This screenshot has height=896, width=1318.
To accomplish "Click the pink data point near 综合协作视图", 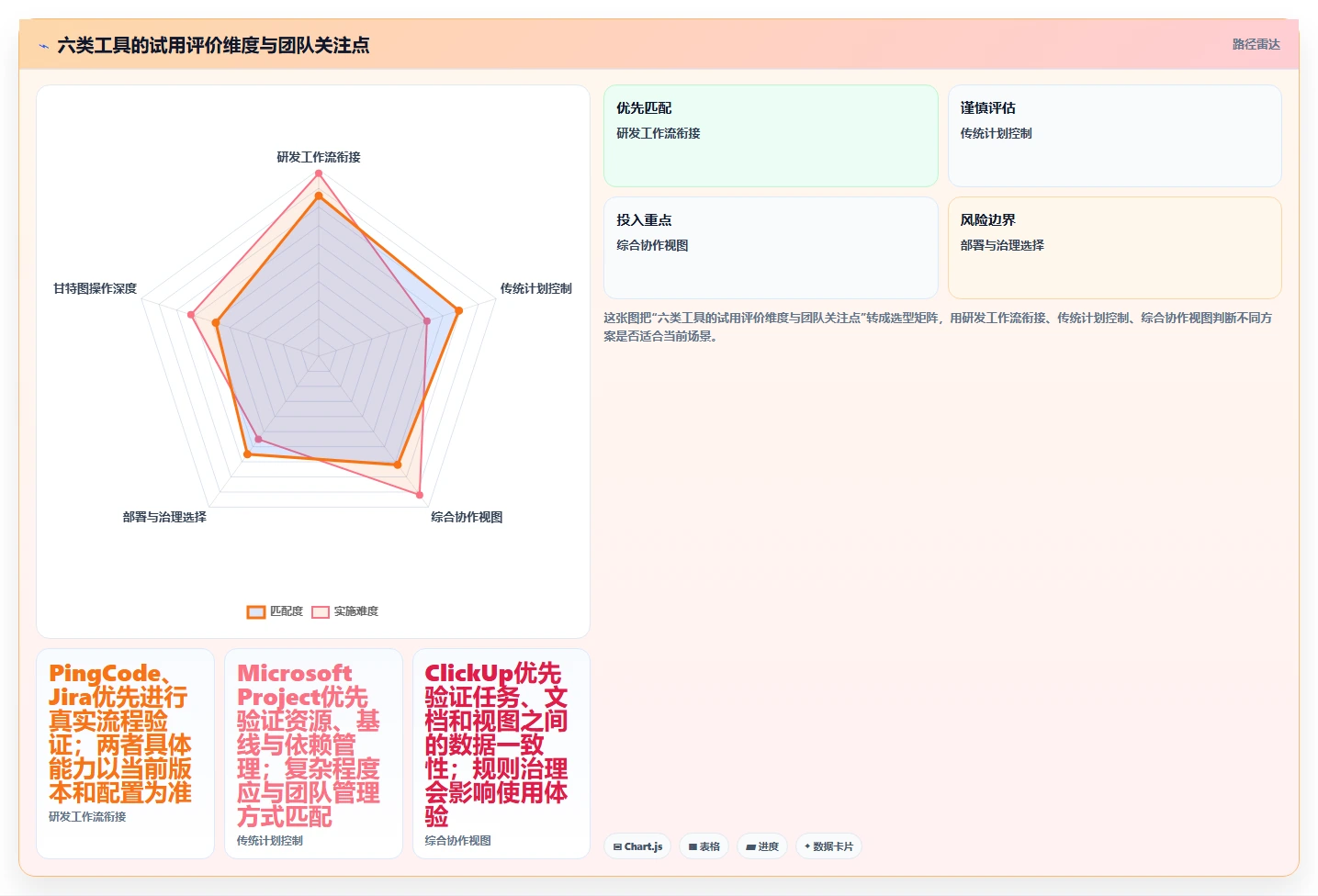I will click(x=420, y=495).
